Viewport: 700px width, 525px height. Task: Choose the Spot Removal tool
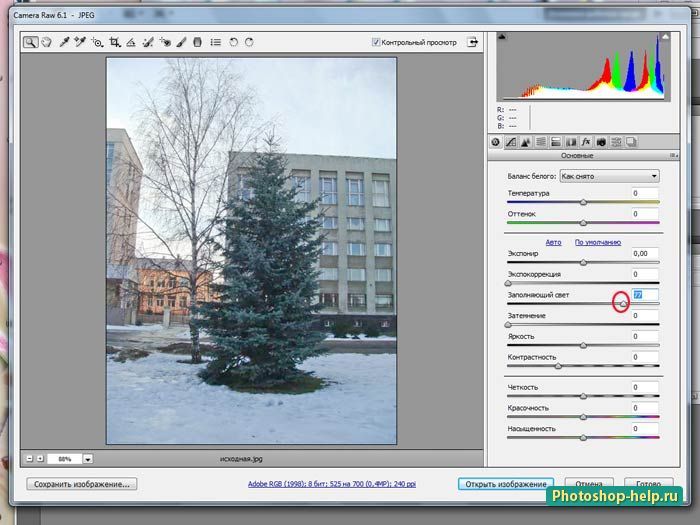point(148,42)
